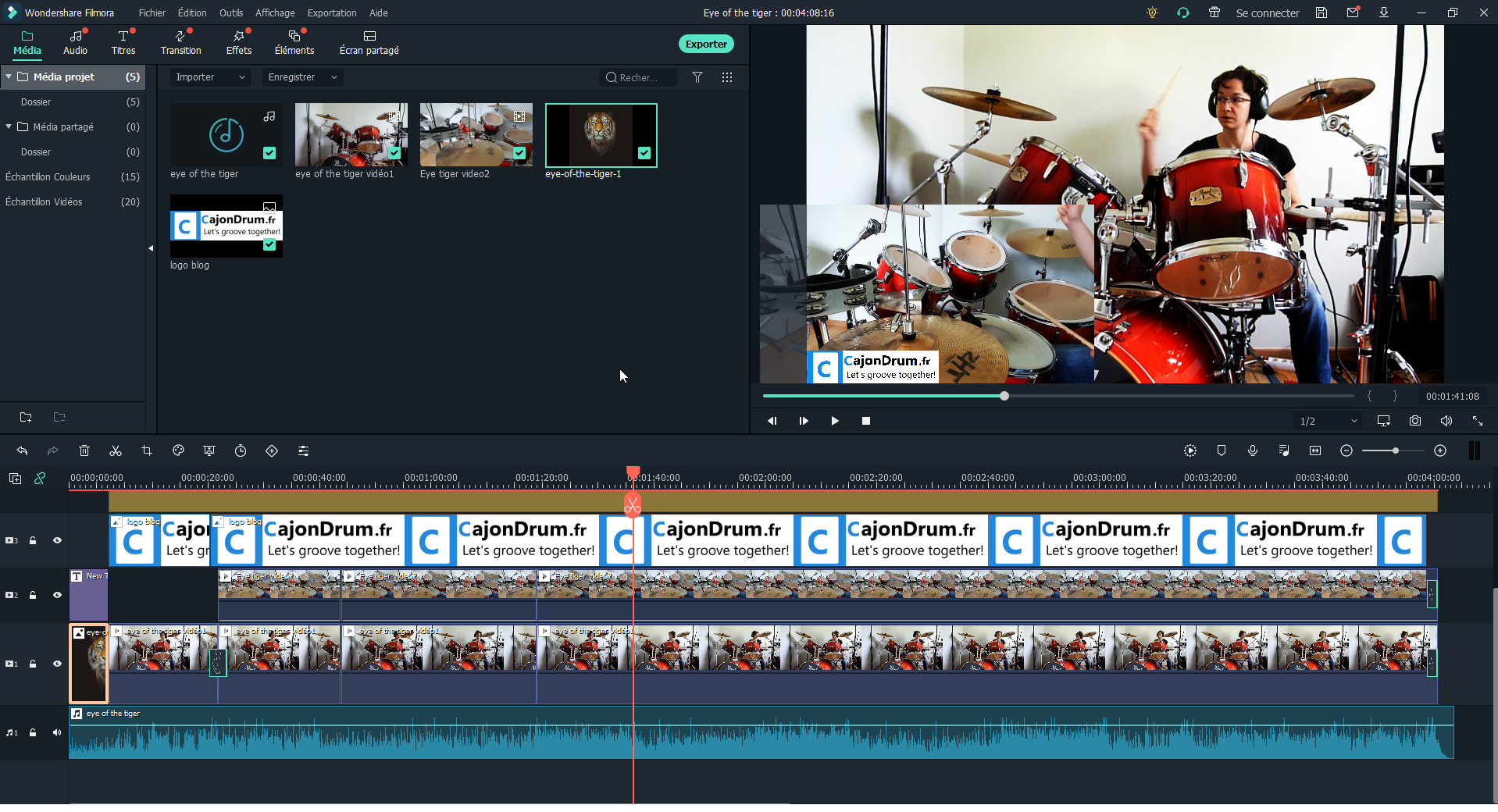Open the audio adjust sliders icon
The width and height of the screenshot is (1498, 812).
(x=303, y=451)
